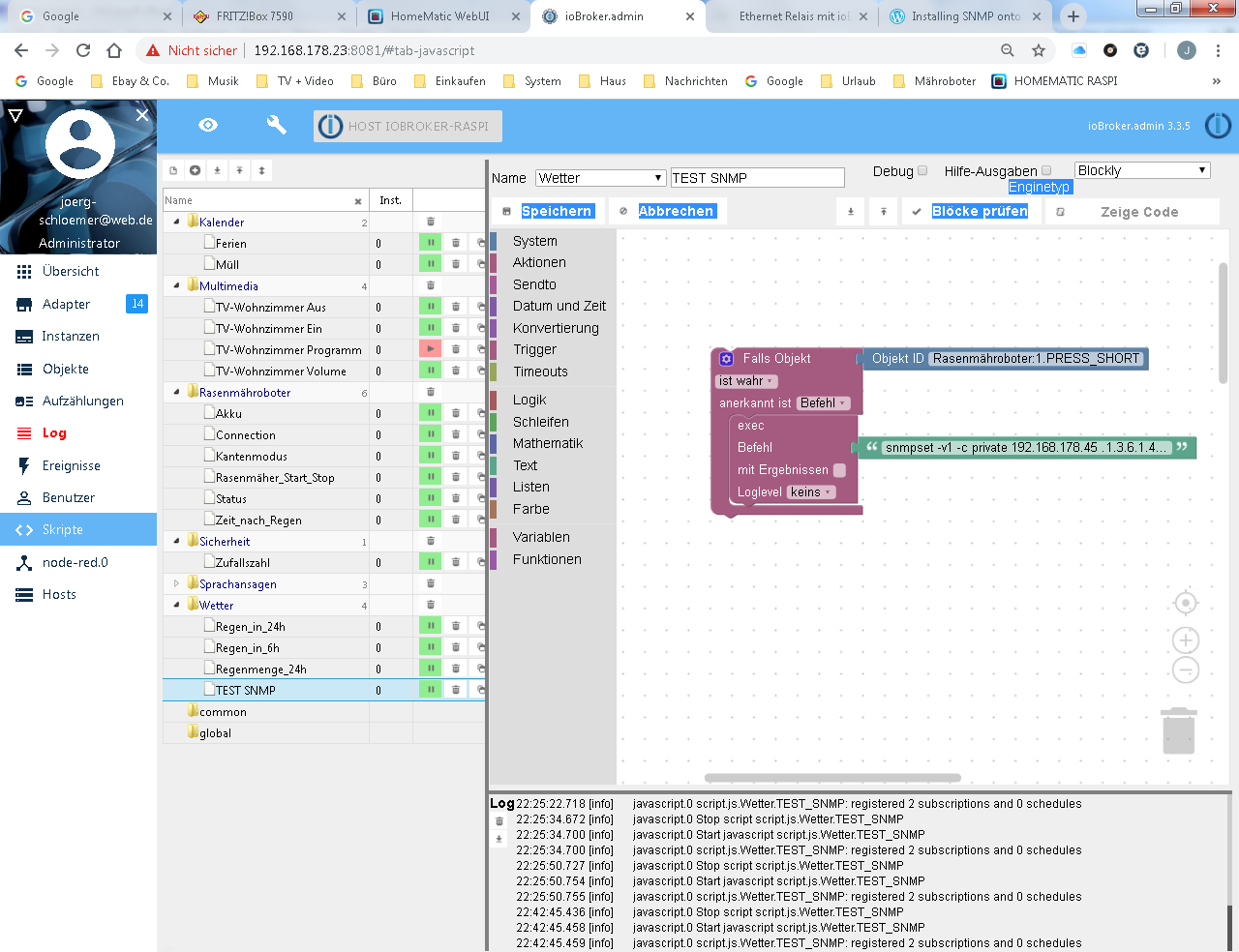The width and height of the screenshot is (1239, 952).
Task: Enable the Hilfe-Ausgaben checkbox
Action: point(1046,170)
